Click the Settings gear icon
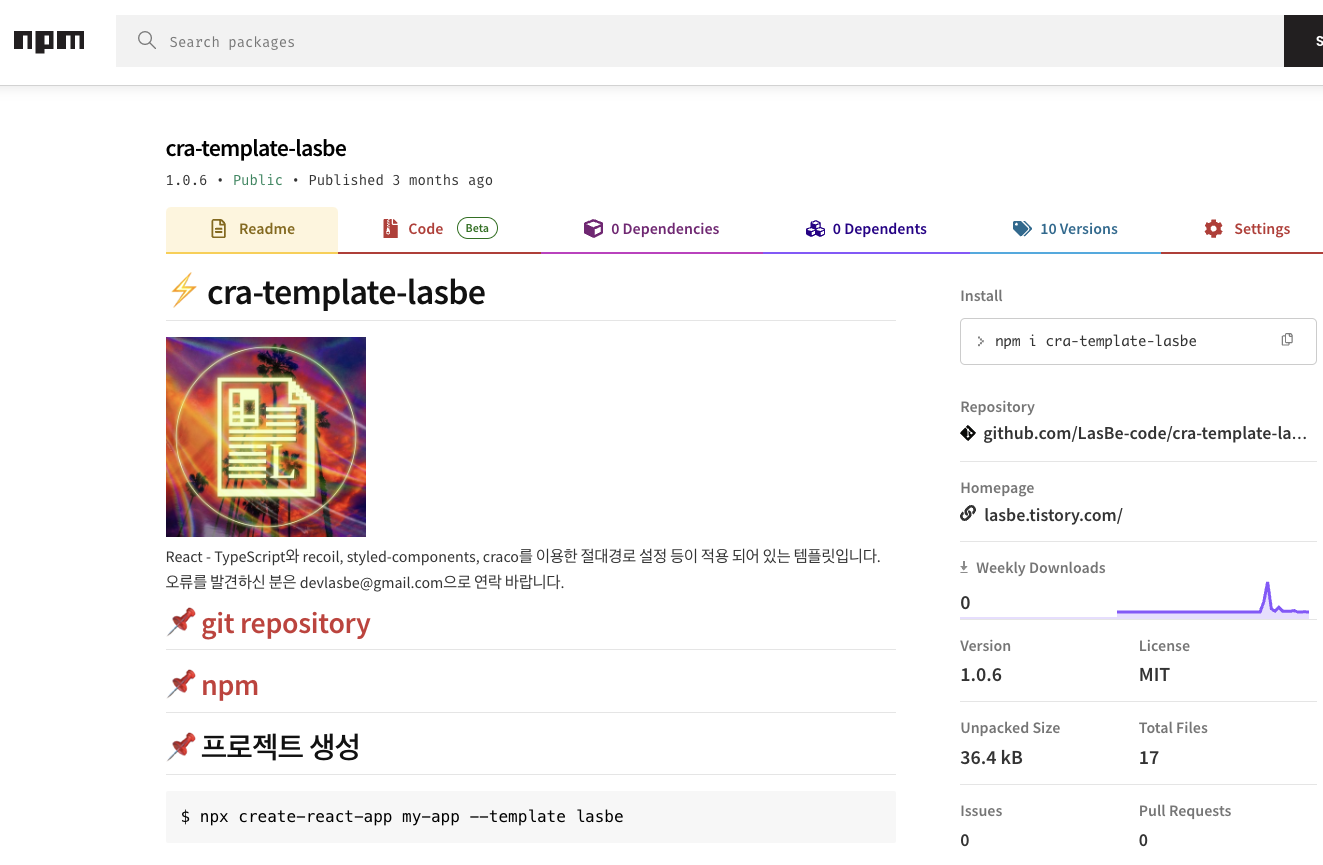The image size is (1323, 865). tap(1214, 229)
